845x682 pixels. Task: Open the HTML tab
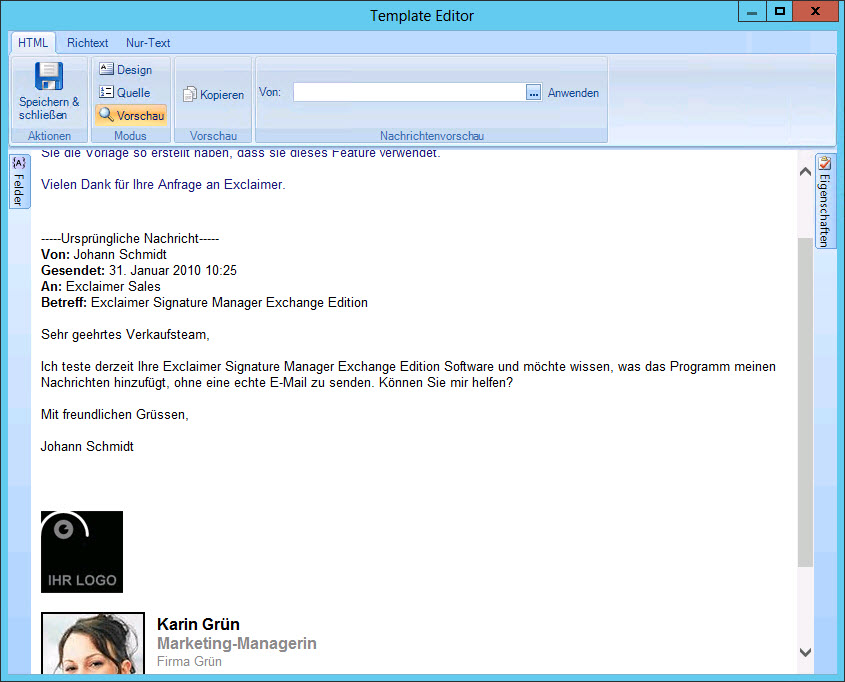pos(33,43)
